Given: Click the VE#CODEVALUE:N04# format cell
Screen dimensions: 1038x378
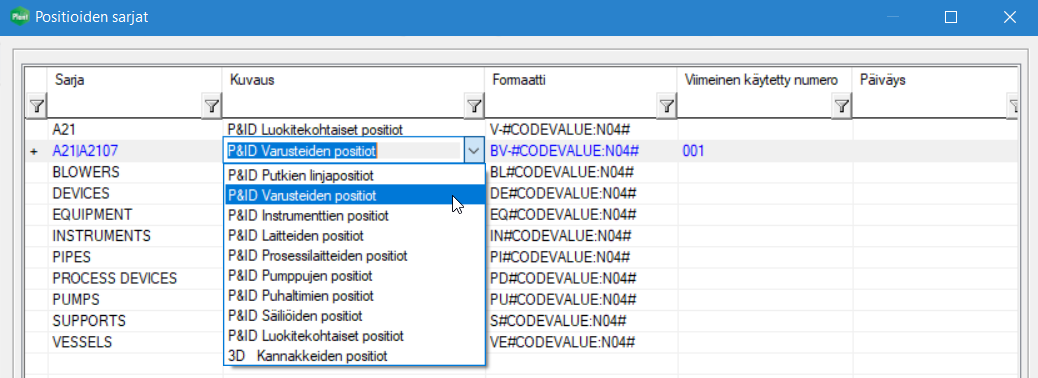Looking at the screenshot, I should pos(581,342).
